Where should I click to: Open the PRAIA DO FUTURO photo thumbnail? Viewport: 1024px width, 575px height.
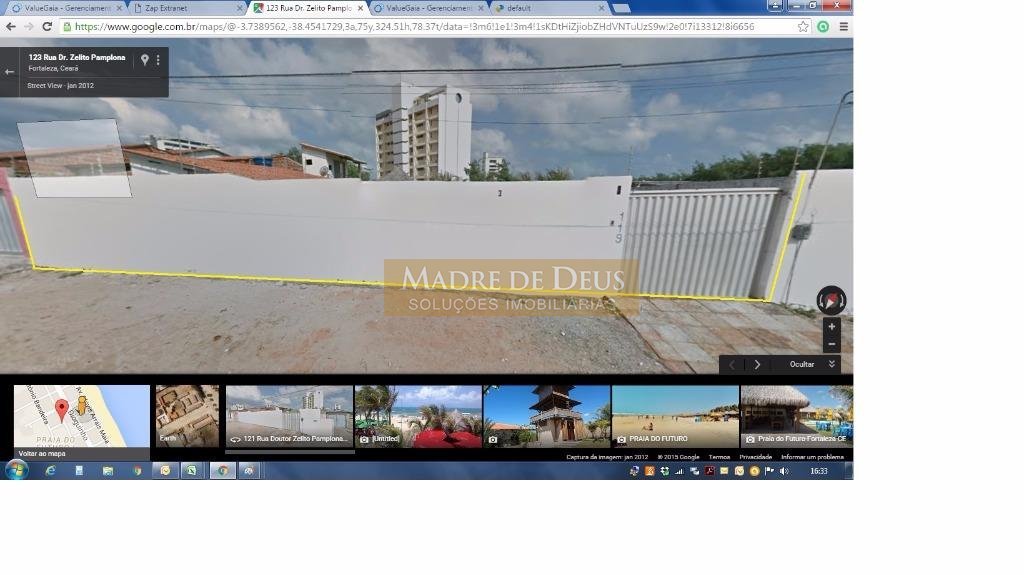(675, 416)
